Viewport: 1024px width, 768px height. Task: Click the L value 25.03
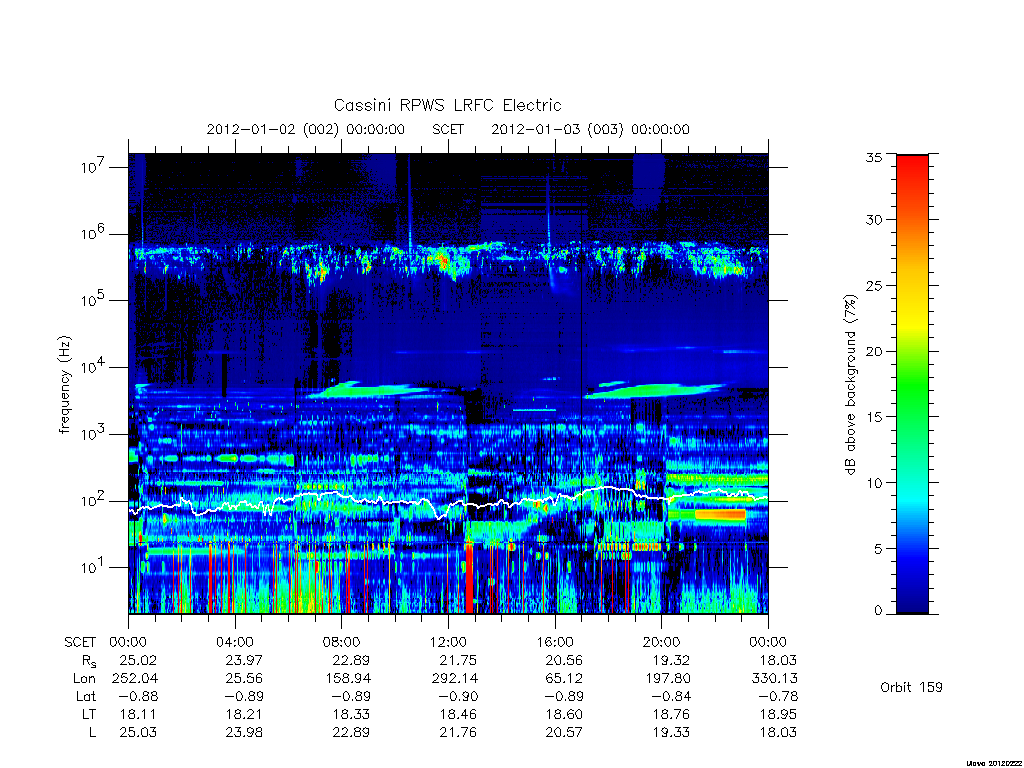click(x=138, y=733)
